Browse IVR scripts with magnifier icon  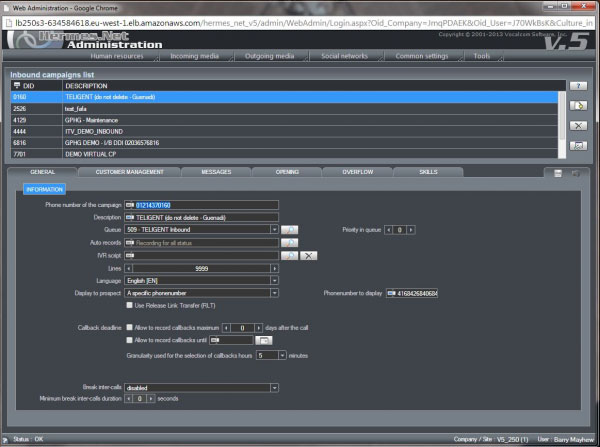coord(290,256)
